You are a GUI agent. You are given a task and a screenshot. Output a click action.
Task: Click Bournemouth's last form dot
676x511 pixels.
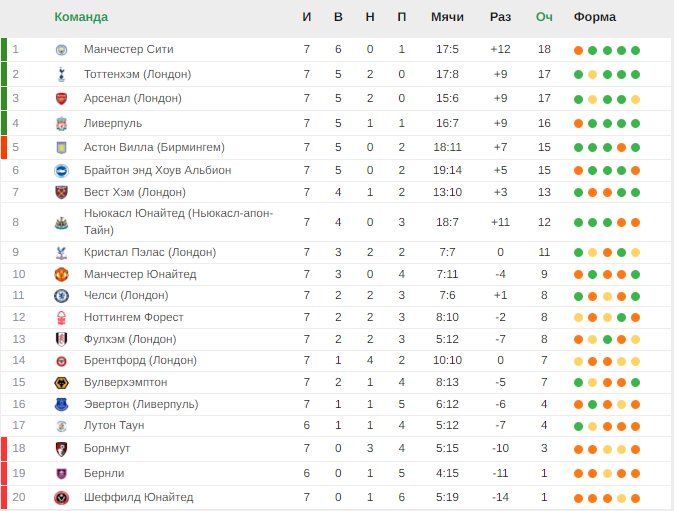(x=635, y=449)
